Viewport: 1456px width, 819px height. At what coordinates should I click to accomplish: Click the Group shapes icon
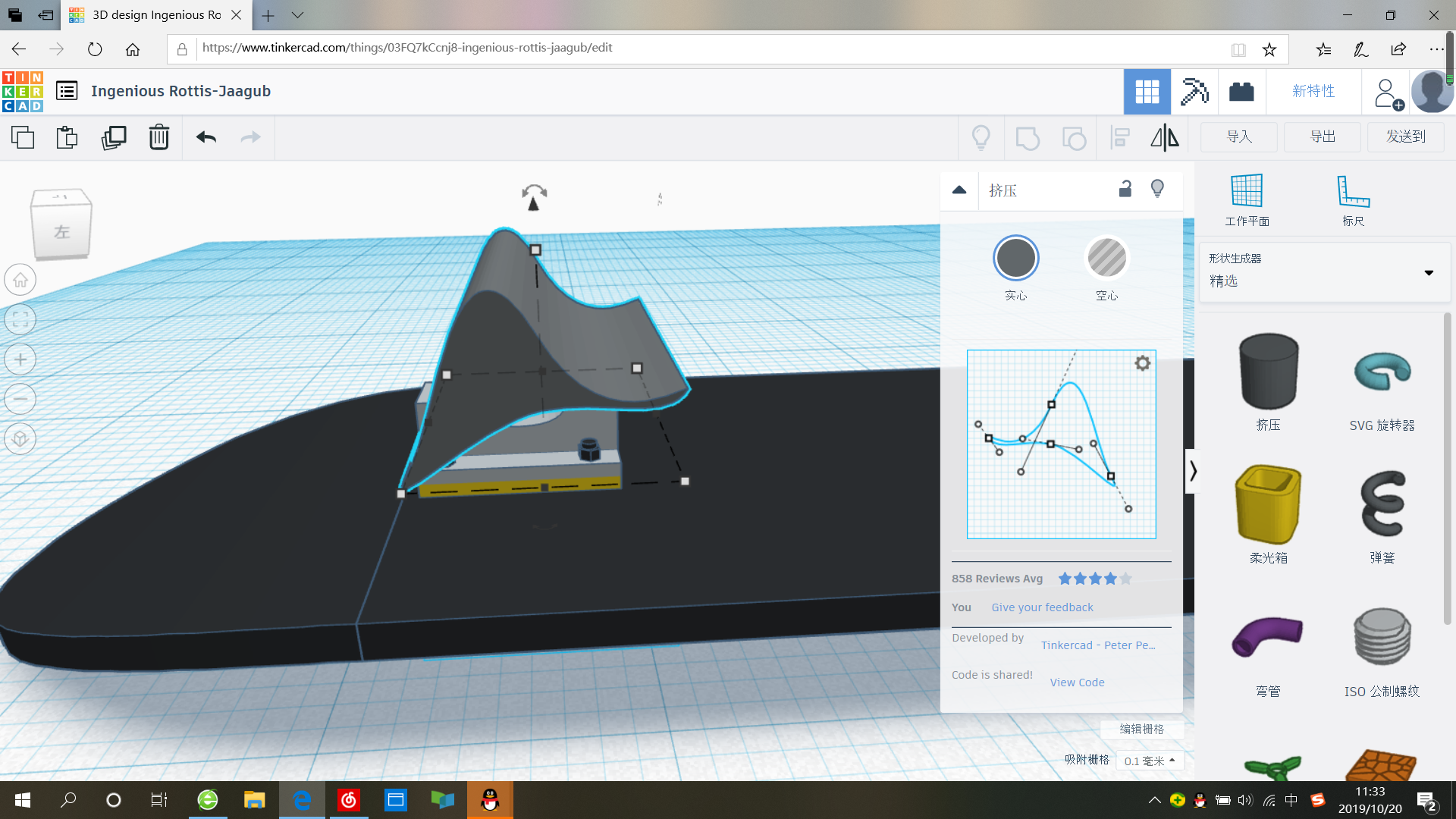click(x=1028, y=138)
